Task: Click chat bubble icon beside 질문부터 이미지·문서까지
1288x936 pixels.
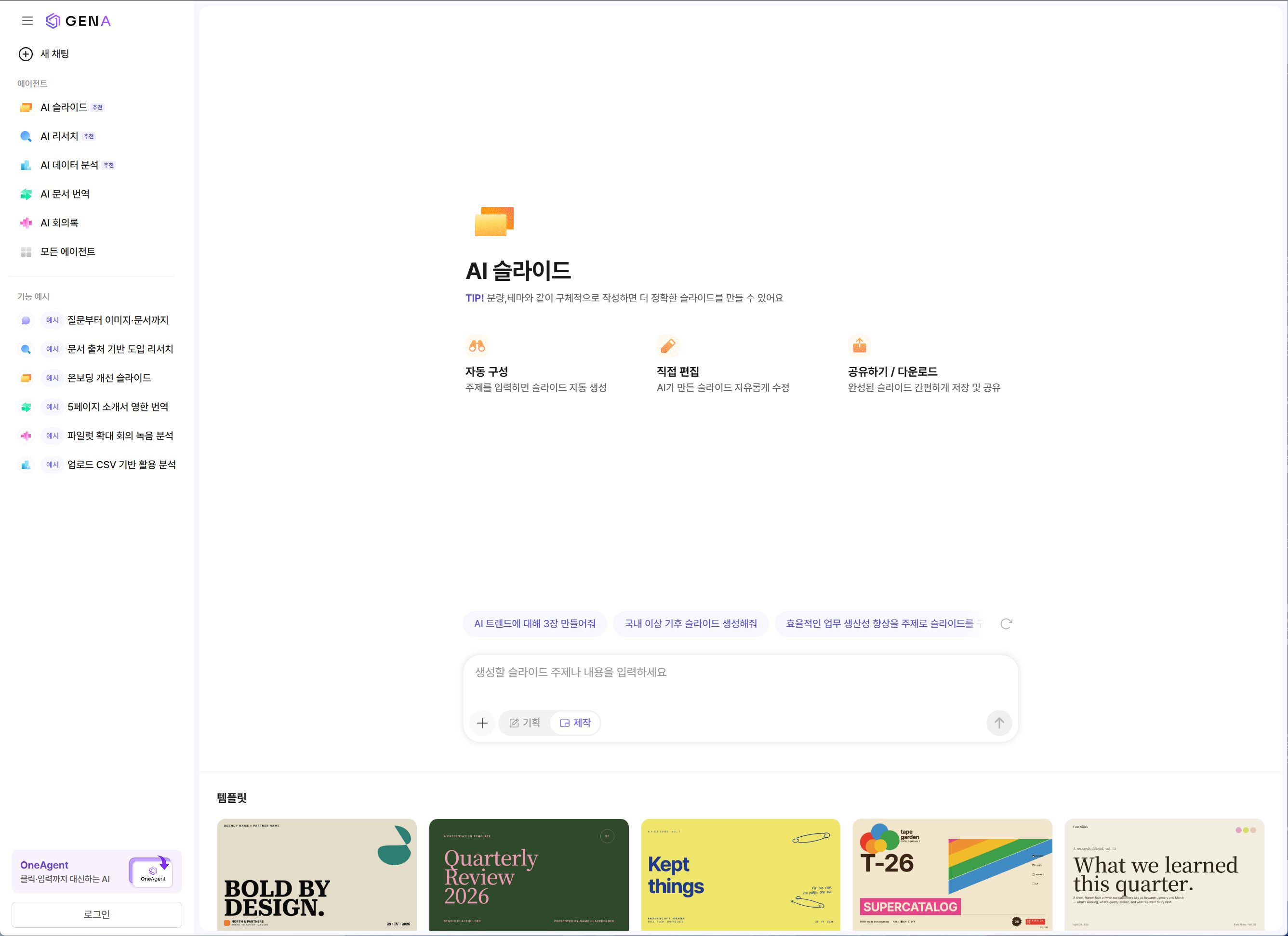Action: [x=26, y=321]
